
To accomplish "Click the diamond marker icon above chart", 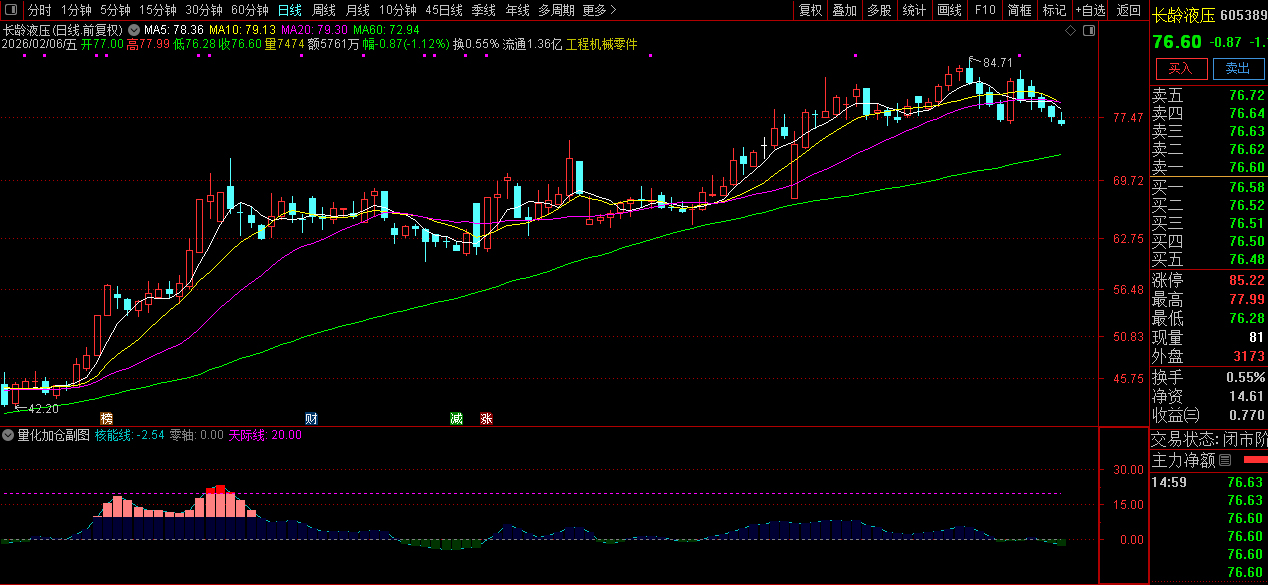I will click(x=1070, y=31).
